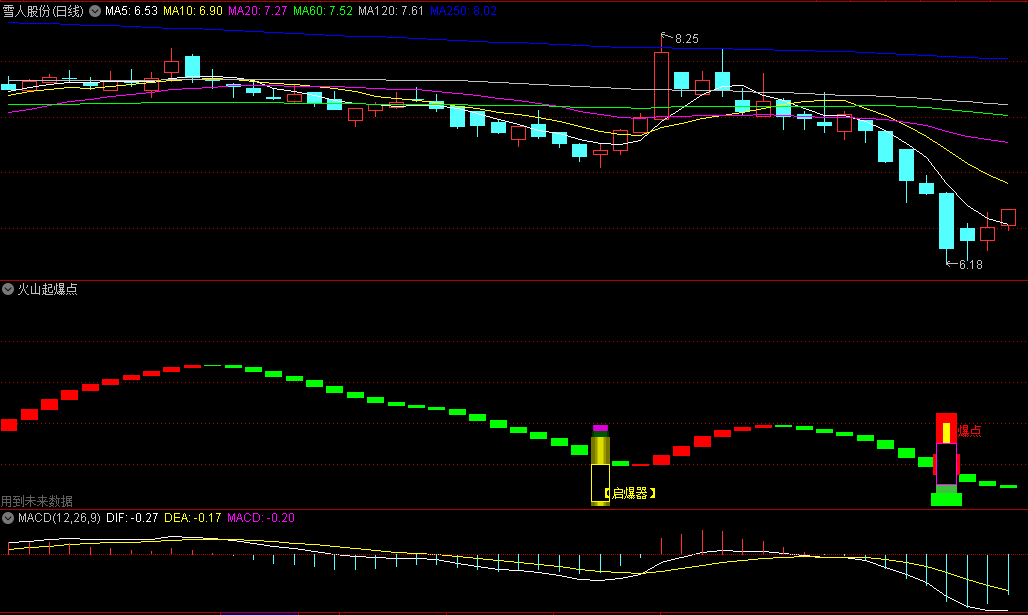This screenshot has width=1028, height=615.
Task: Click the last red candlestick on the chart
Action: pos(1008,219)
